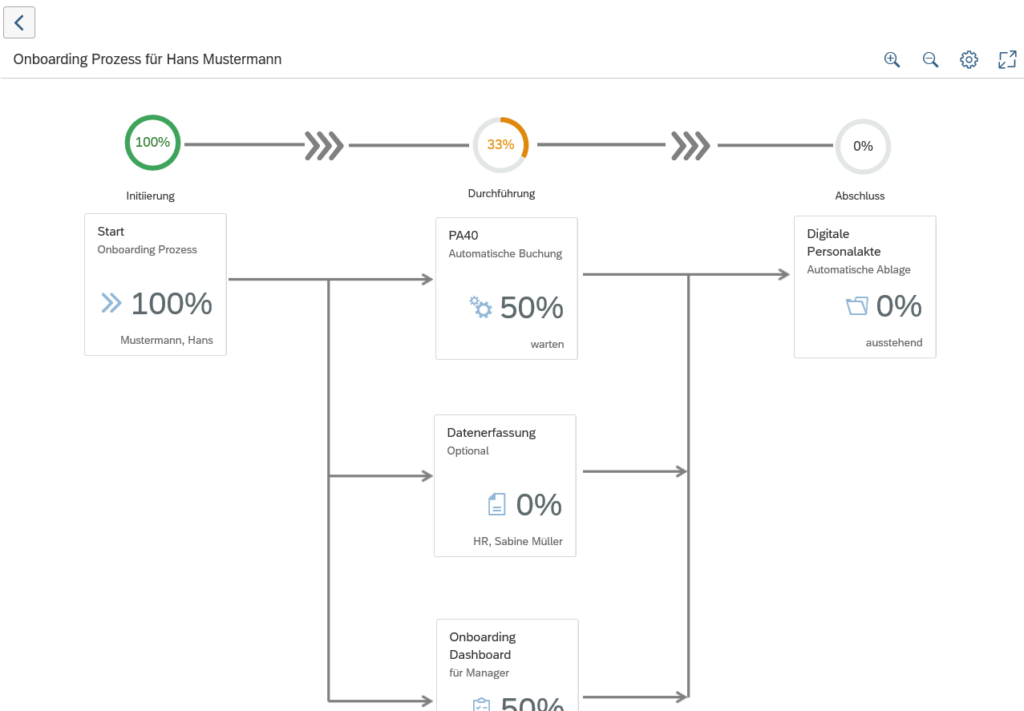1024x711 pixels.
Task: Open the Start Onboarding Prozess node
Action: point(155,284)
